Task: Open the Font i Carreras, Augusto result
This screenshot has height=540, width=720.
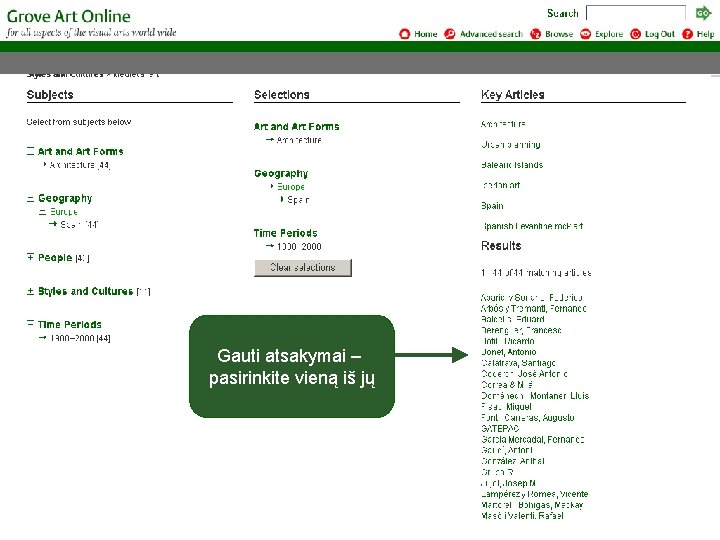Action: click(x=528, y=418)
